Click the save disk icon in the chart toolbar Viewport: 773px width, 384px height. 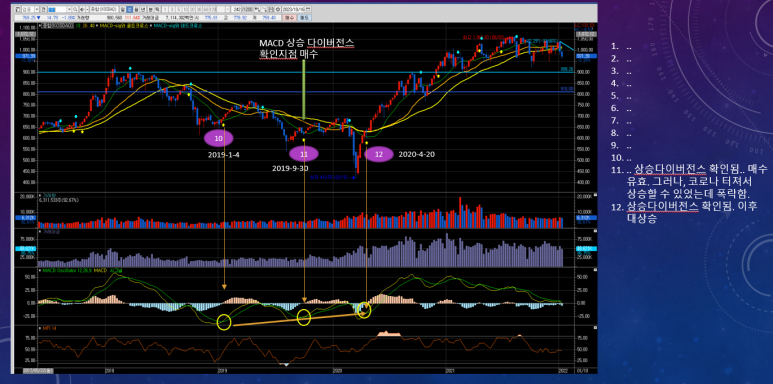tap(271, 9)
